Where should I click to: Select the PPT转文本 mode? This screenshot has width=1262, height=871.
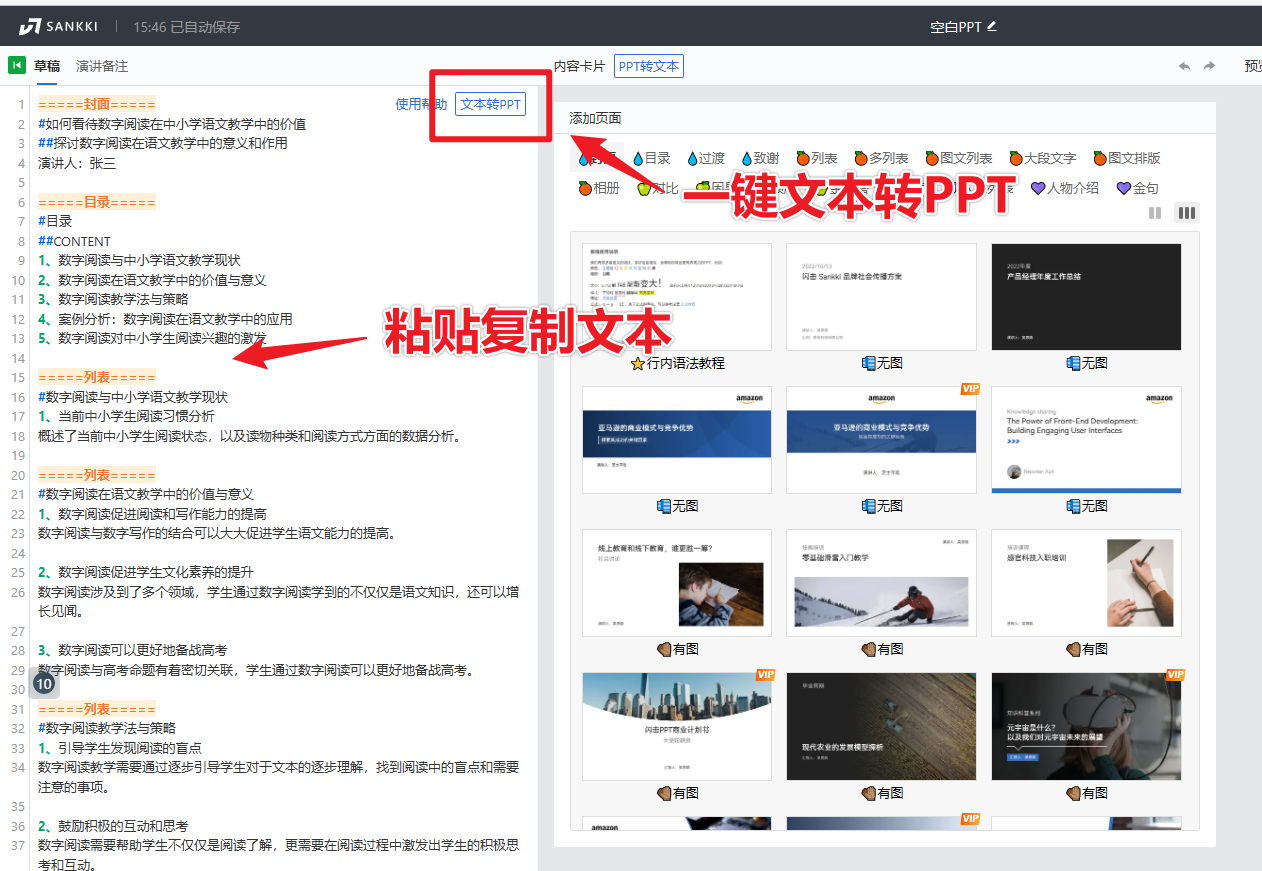coord(649,67)
